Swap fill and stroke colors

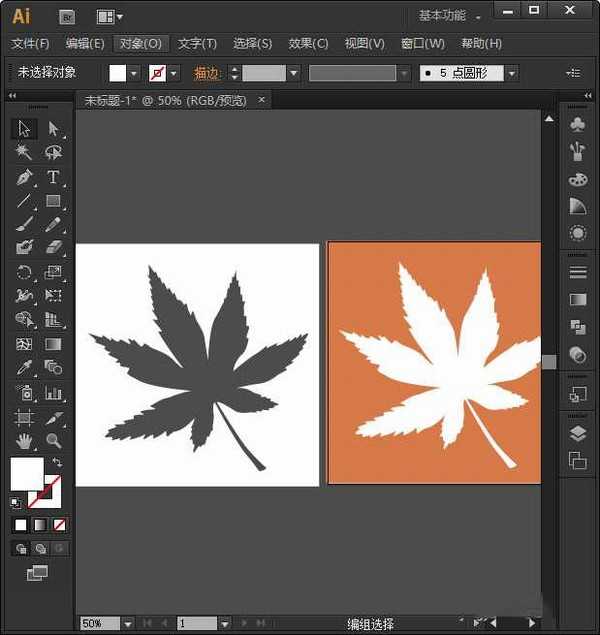pyautogui.click(x=57, y=462)
